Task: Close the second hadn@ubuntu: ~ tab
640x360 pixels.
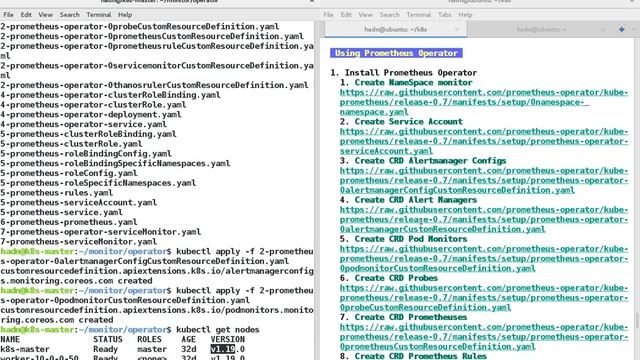Action: pos(603,29)
